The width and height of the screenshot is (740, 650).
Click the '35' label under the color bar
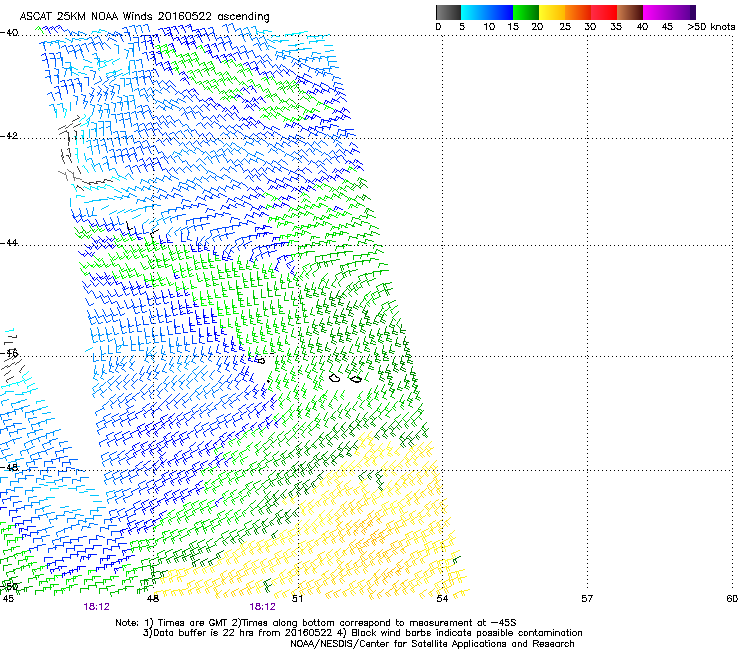[x=616, y=27]
